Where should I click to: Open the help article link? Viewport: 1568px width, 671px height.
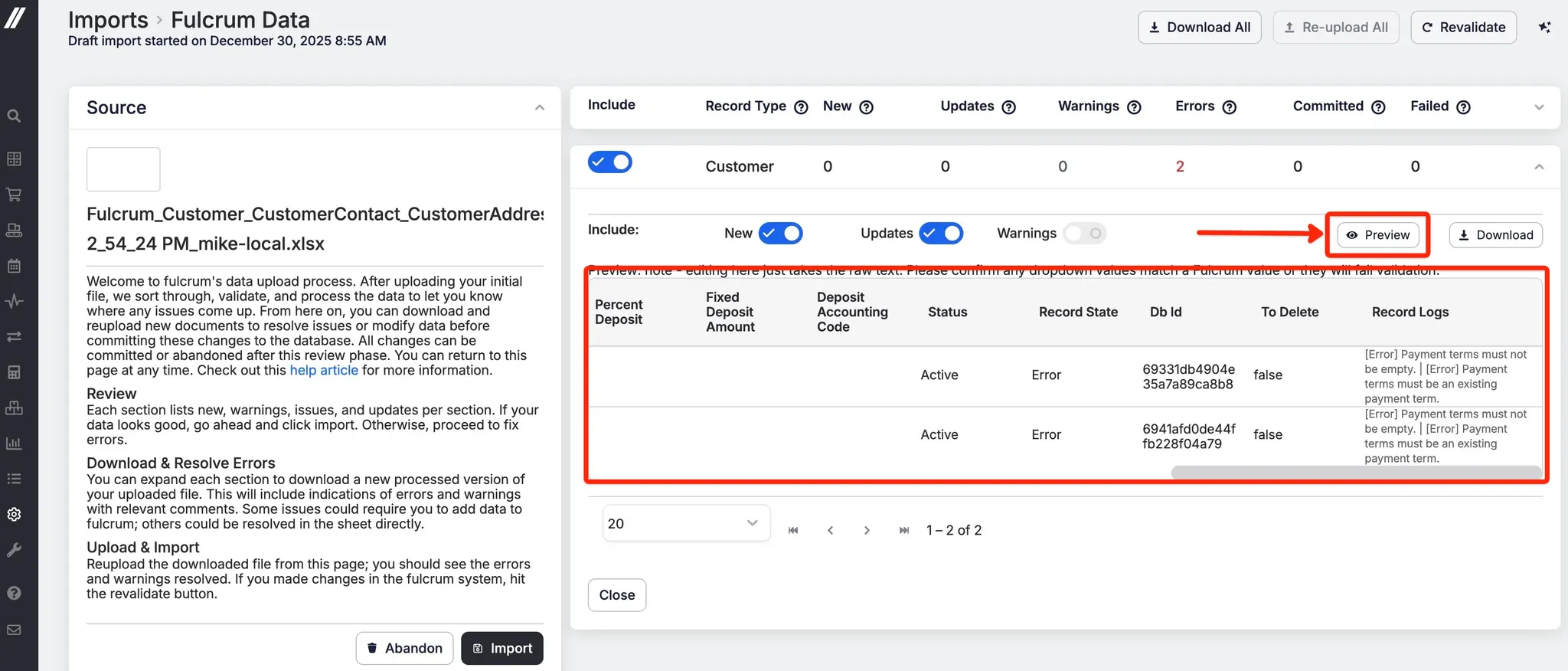click(x=324, y=370)
